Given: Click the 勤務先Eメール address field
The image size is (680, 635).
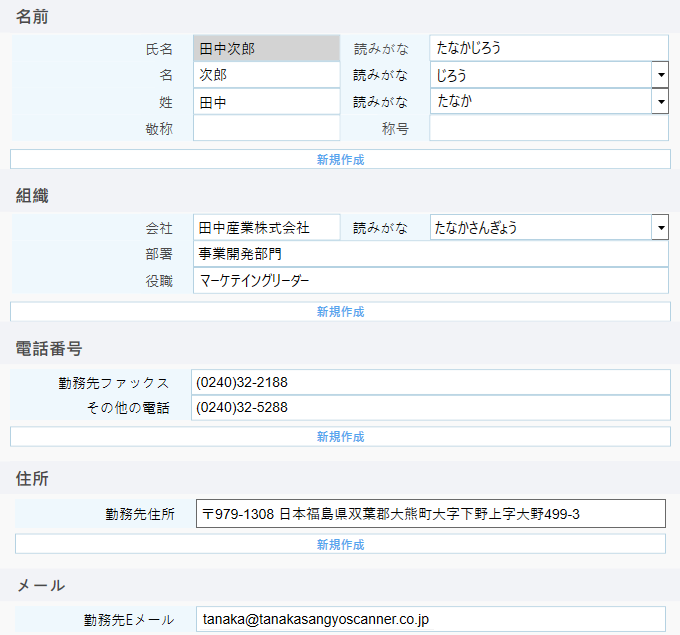Looking at the screenshot, I should click(430, 620).
